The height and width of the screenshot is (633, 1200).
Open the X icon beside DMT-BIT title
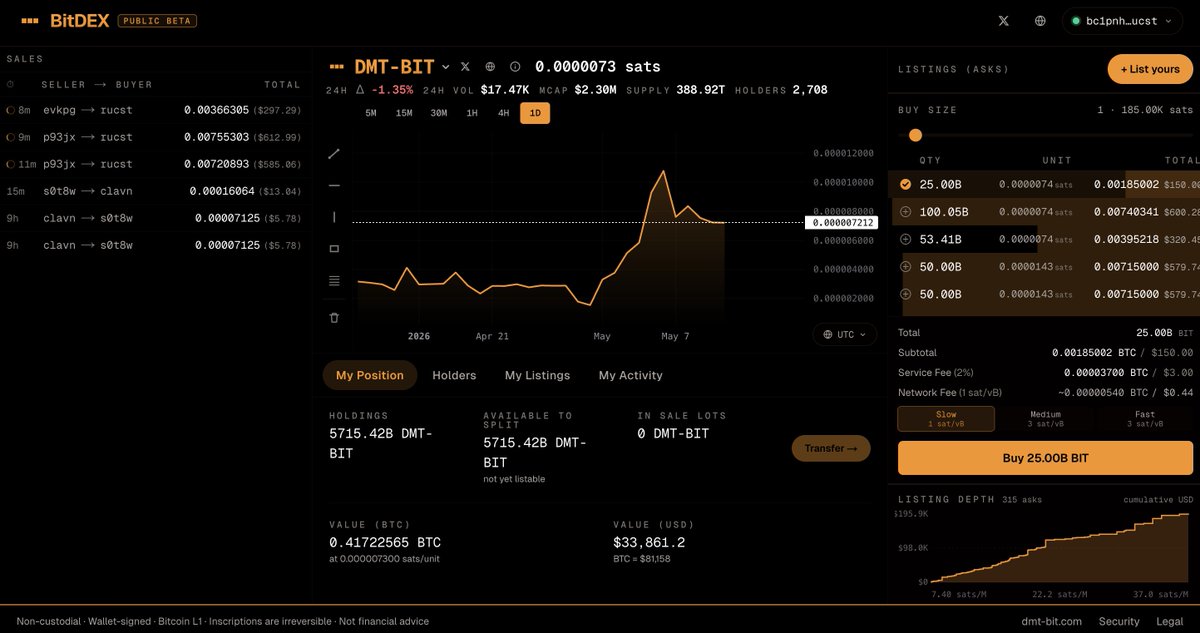[465, 67]
